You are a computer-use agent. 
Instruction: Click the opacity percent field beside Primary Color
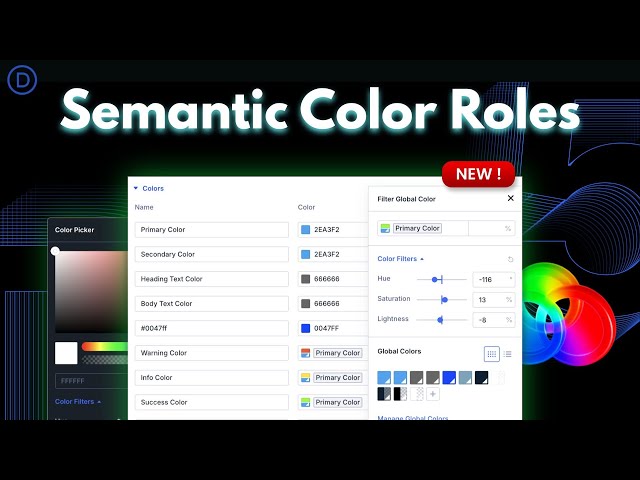(492, 229)
